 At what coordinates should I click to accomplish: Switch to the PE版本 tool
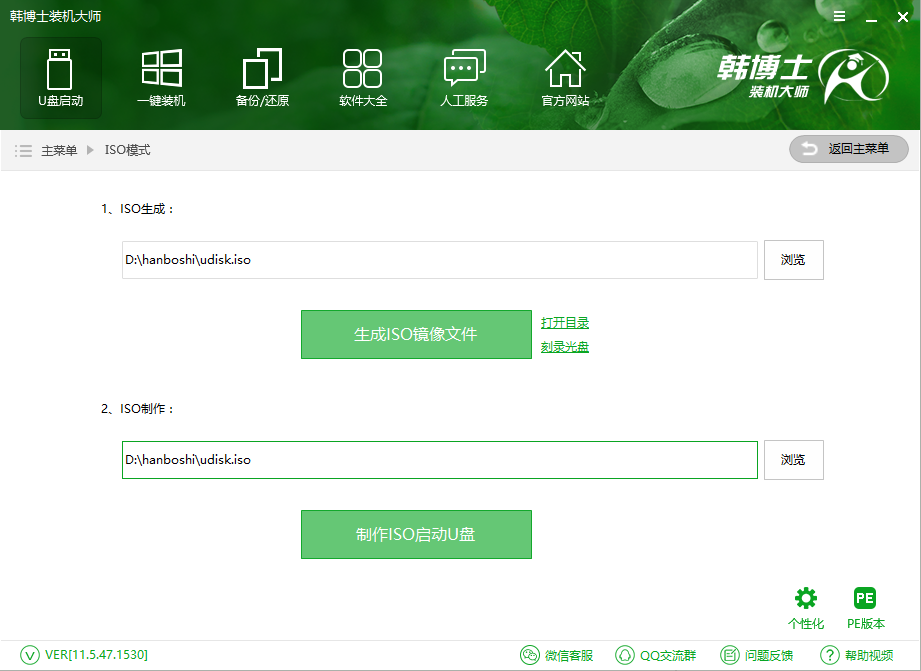coord(864,605)
